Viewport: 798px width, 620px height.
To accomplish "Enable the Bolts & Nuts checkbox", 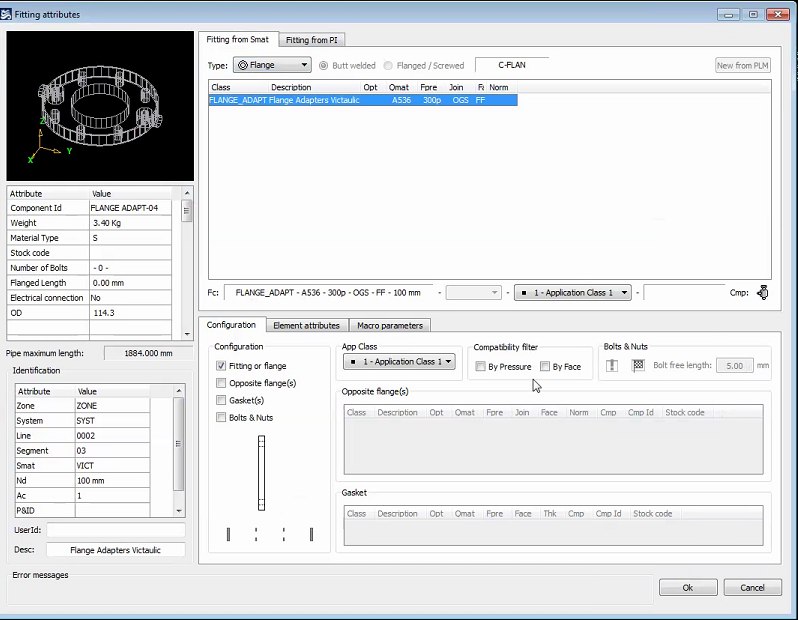I will pos(221,417).
